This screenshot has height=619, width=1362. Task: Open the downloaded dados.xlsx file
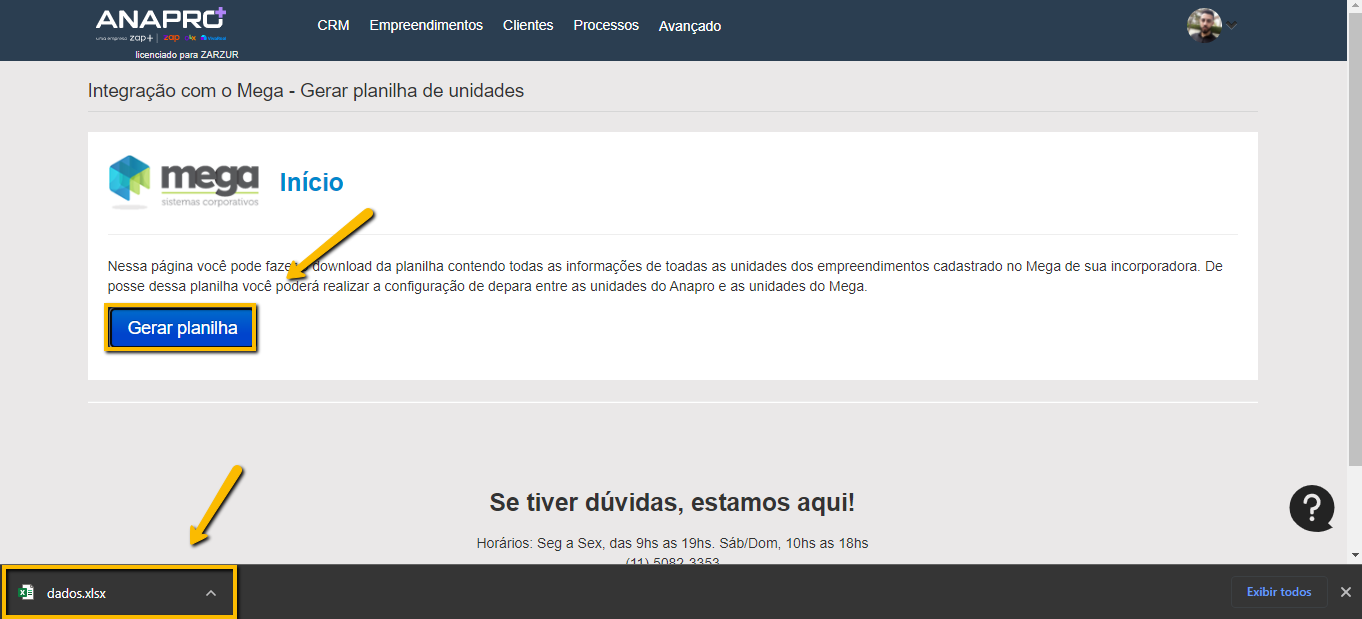click(76, 593)
